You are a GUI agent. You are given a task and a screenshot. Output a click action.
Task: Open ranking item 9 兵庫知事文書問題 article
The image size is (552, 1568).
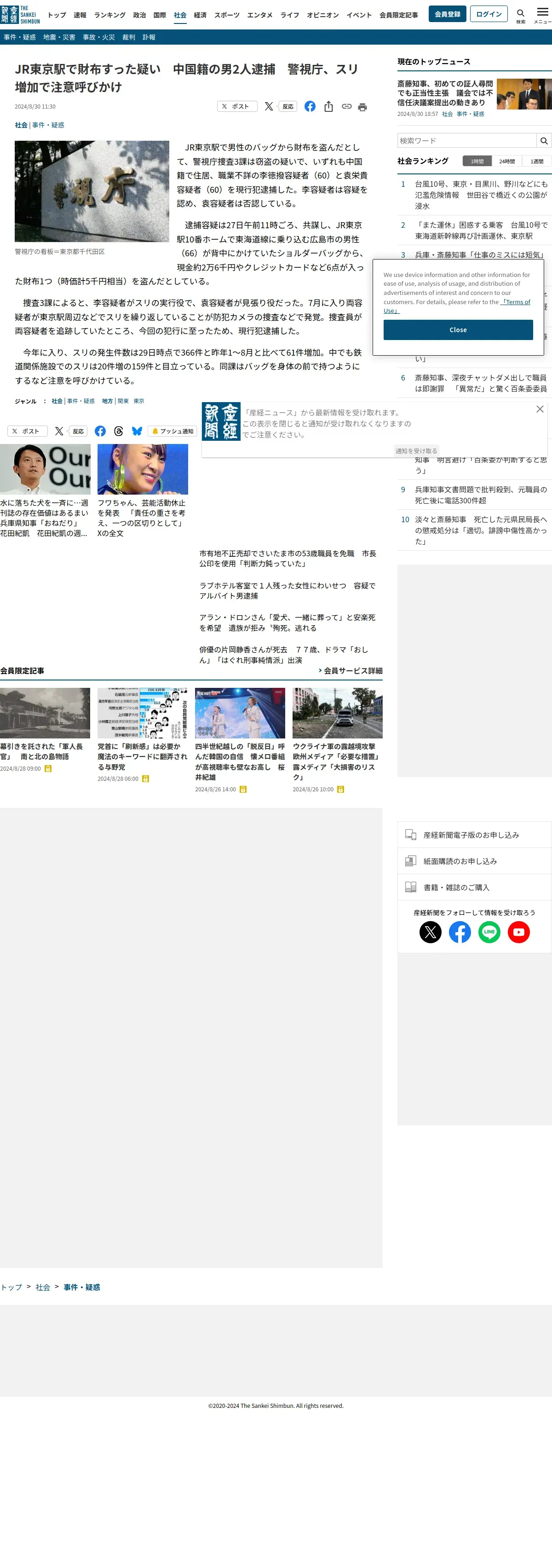click(x=481, y=495)
